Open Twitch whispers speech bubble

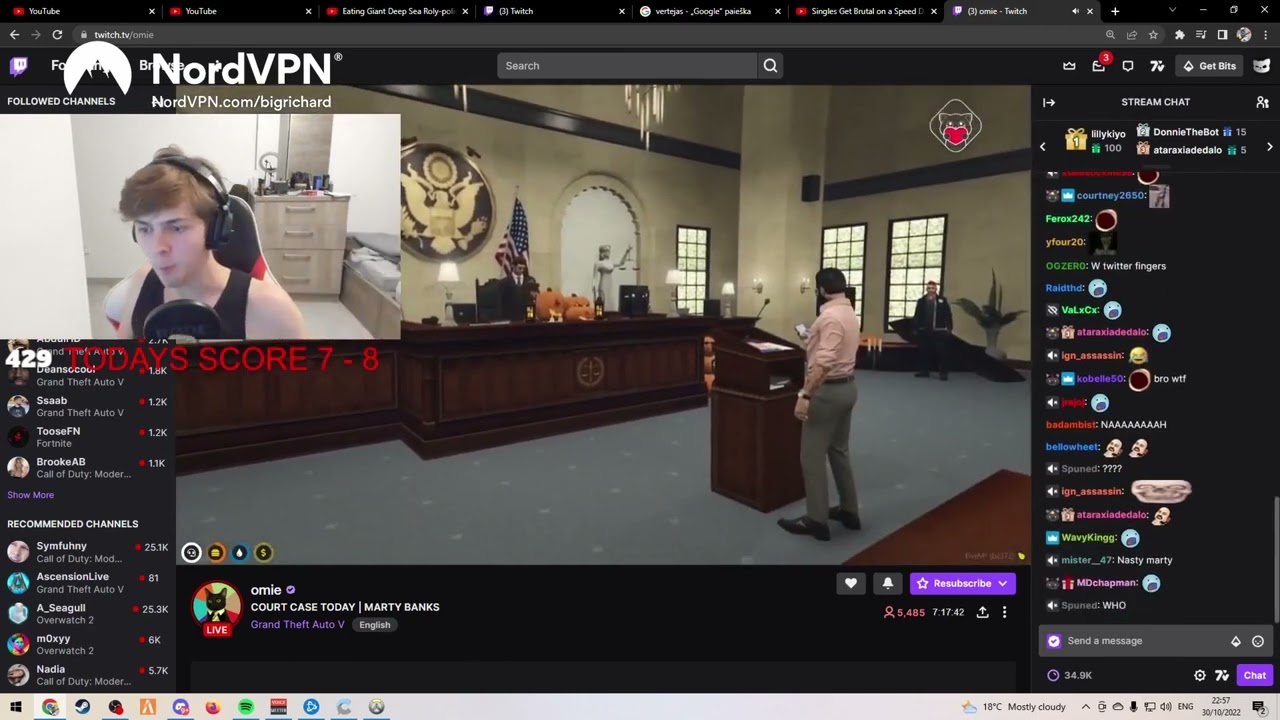click(x=1128, y=66)
